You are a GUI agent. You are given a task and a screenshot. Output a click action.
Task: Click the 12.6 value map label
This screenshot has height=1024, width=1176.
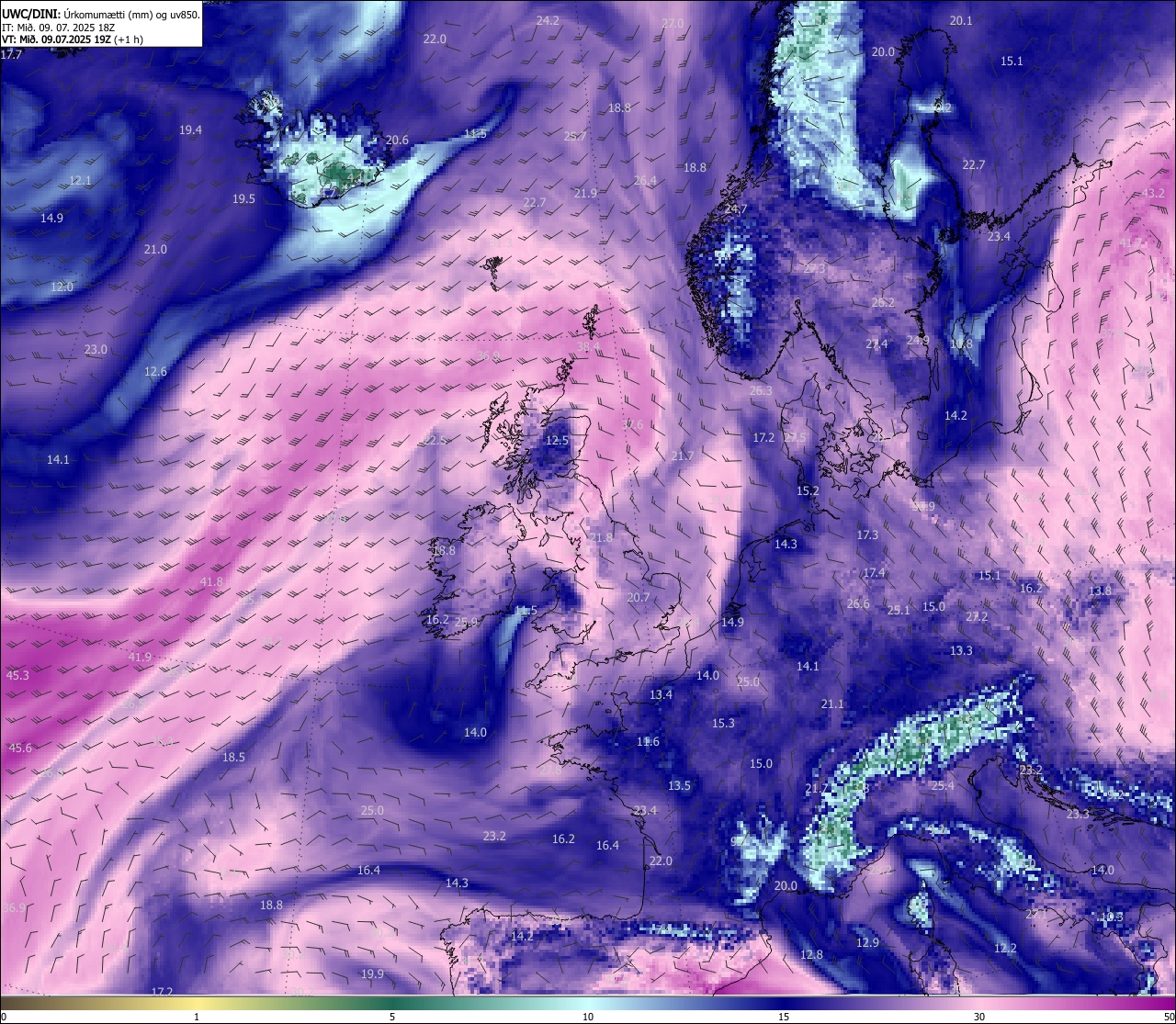[x=155, y=372]
